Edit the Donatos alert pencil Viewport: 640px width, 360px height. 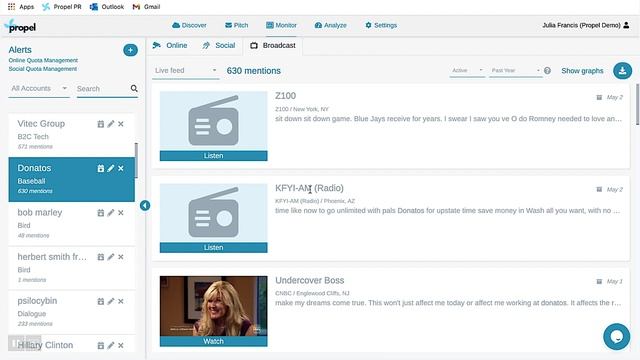pyautogui.click(x=111, y=168)
